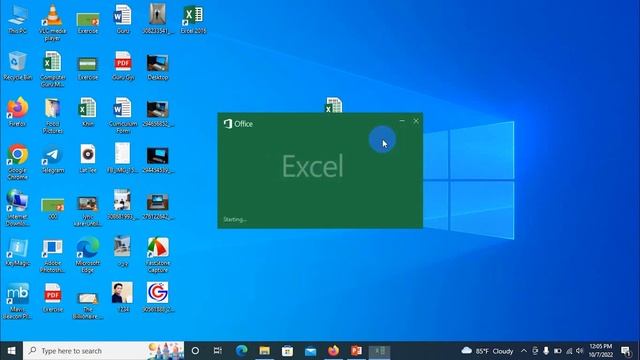The image size is (640, 360).
Task: Select the Food Pictures folder icon
Action: pos(53,116)
